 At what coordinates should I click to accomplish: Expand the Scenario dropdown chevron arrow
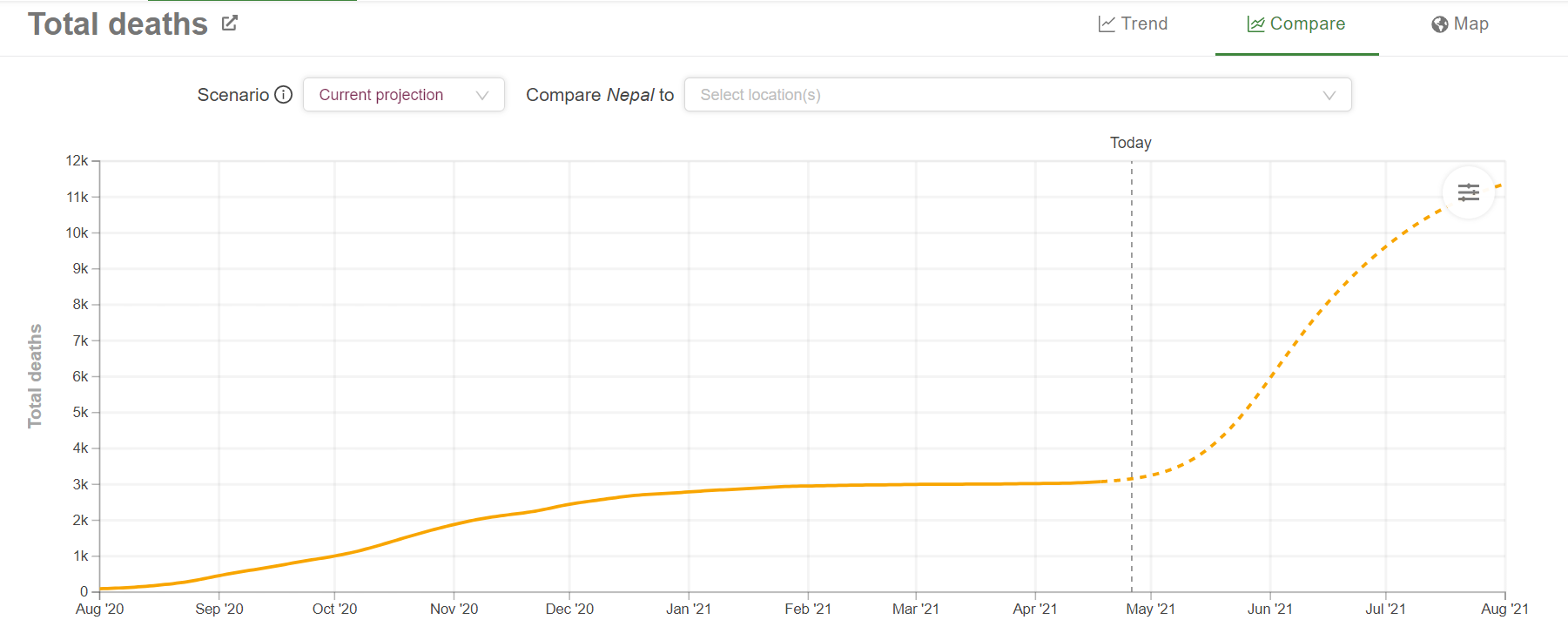tap(482, 96)
